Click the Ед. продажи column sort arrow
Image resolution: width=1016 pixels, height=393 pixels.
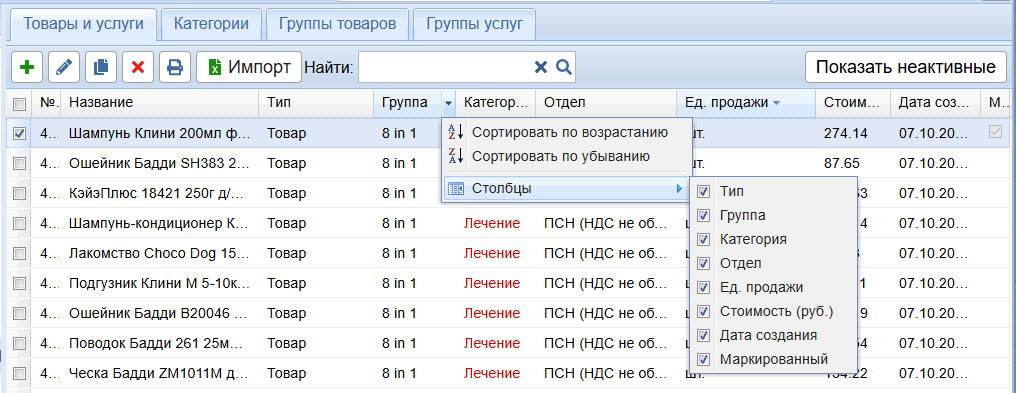coord(777,102)
